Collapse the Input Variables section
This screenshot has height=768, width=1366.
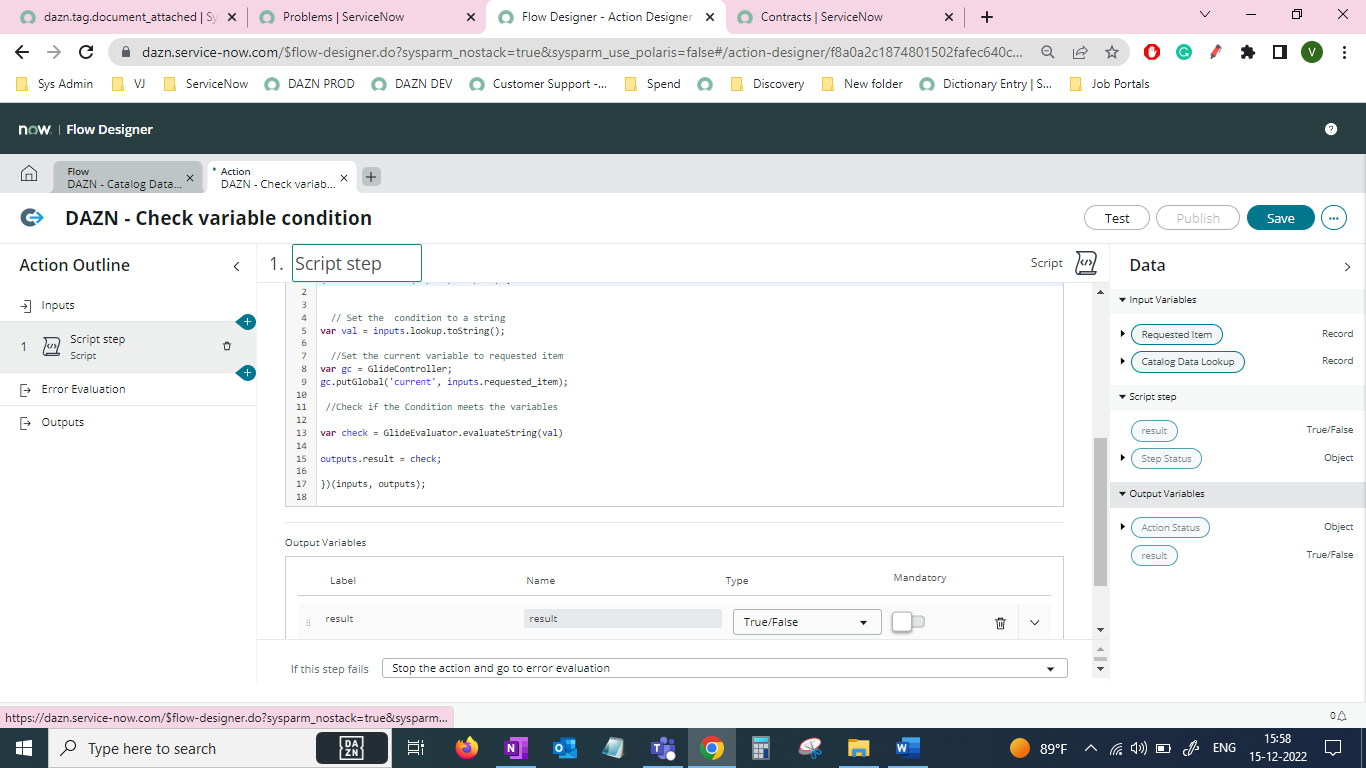1122,300
